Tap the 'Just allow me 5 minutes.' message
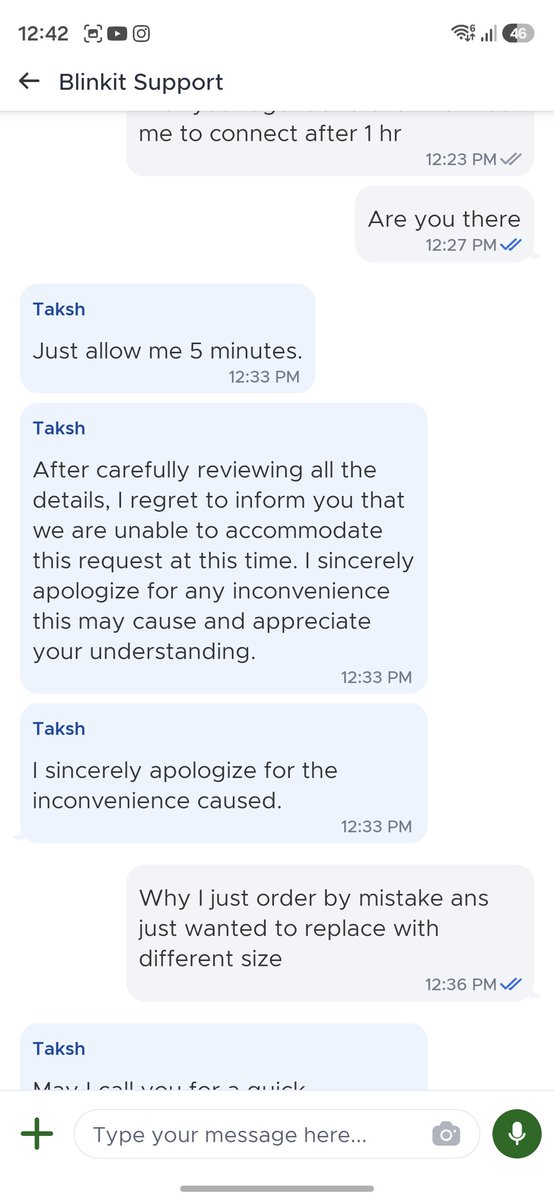This screenshot has height=1200, width=554. (167, 338)
